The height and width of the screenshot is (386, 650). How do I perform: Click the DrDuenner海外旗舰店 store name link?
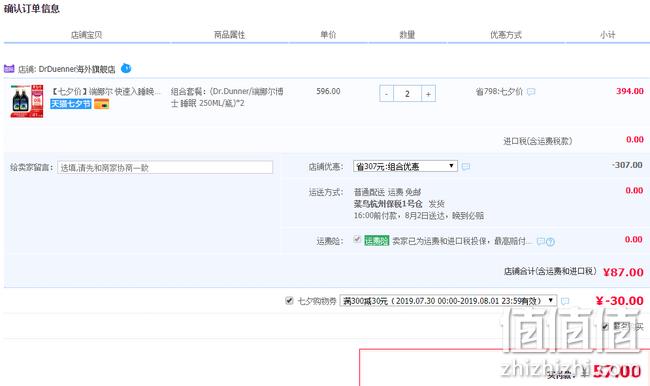point(77,69)
